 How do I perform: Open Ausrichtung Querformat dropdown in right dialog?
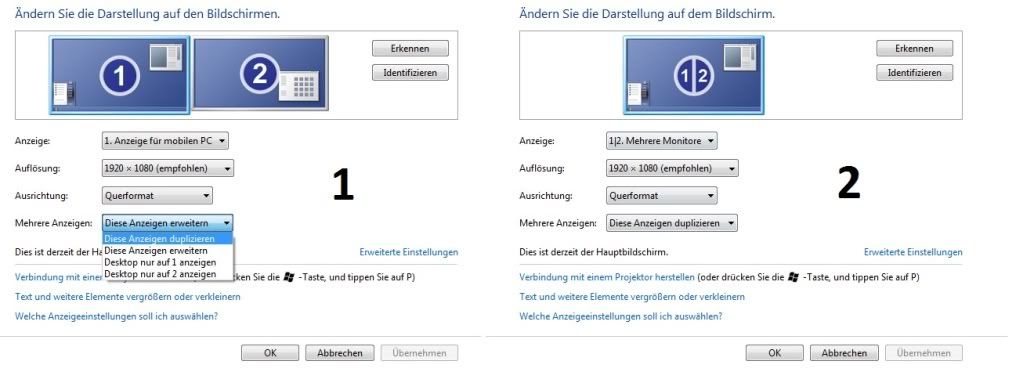[x=662, y=195]
